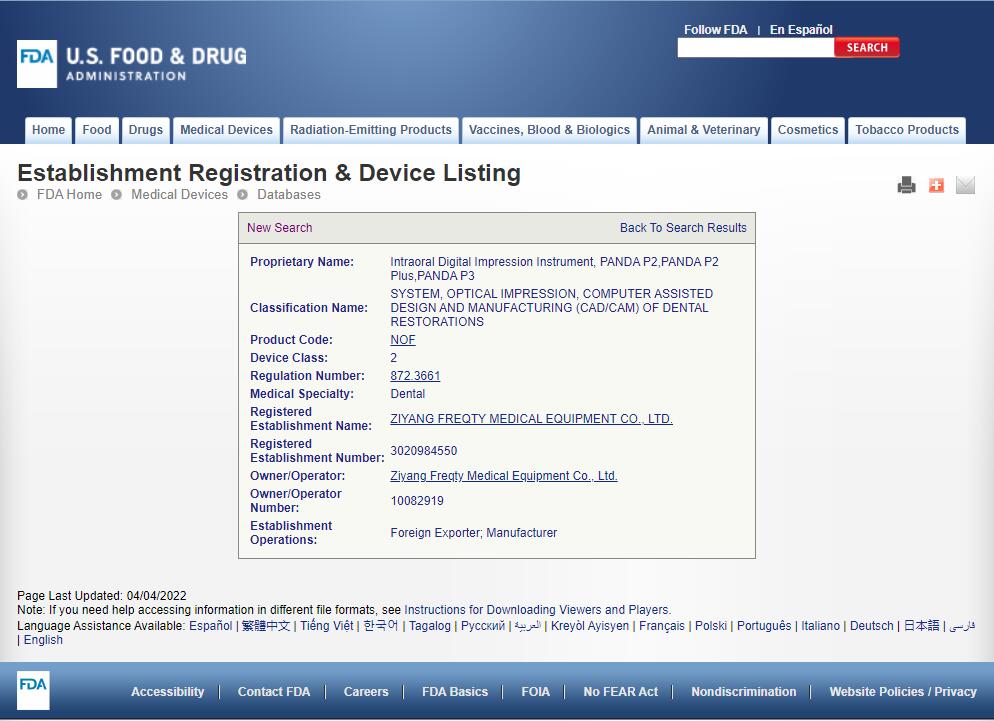
Task: Select Tagalog language assistance
Action: pyautogui.click(x=430, y=626)
